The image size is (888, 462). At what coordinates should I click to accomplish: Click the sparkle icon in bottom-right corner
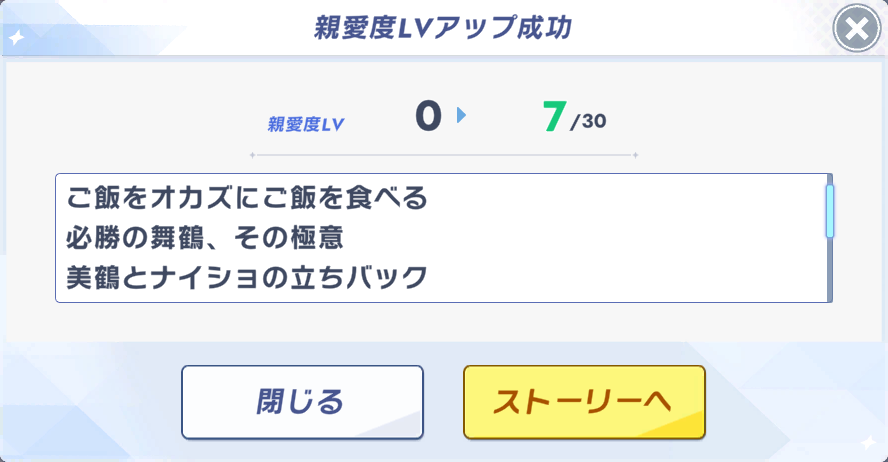(867, 442)
